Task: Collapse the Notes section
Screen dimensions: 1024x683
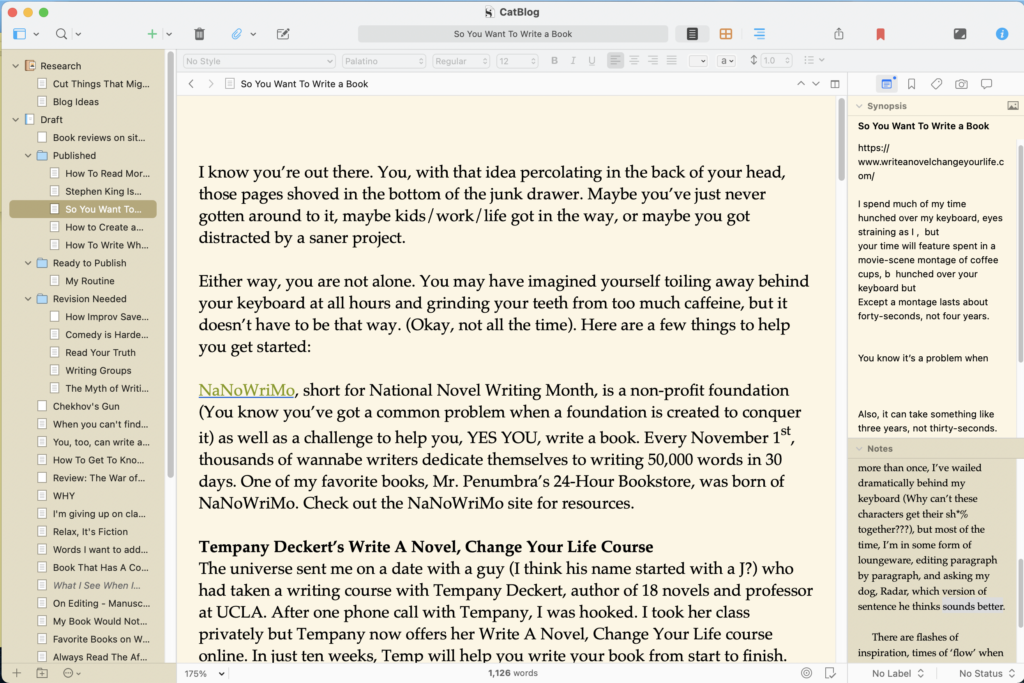Action: [x=859, y=449]
